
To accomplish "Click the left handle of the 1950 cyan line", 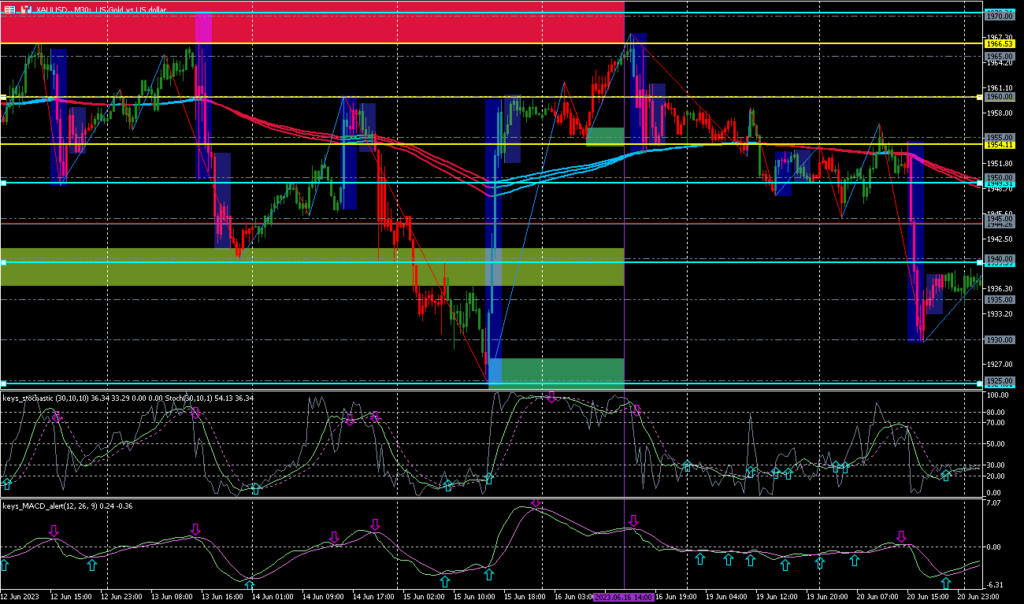I will (3, 183).
